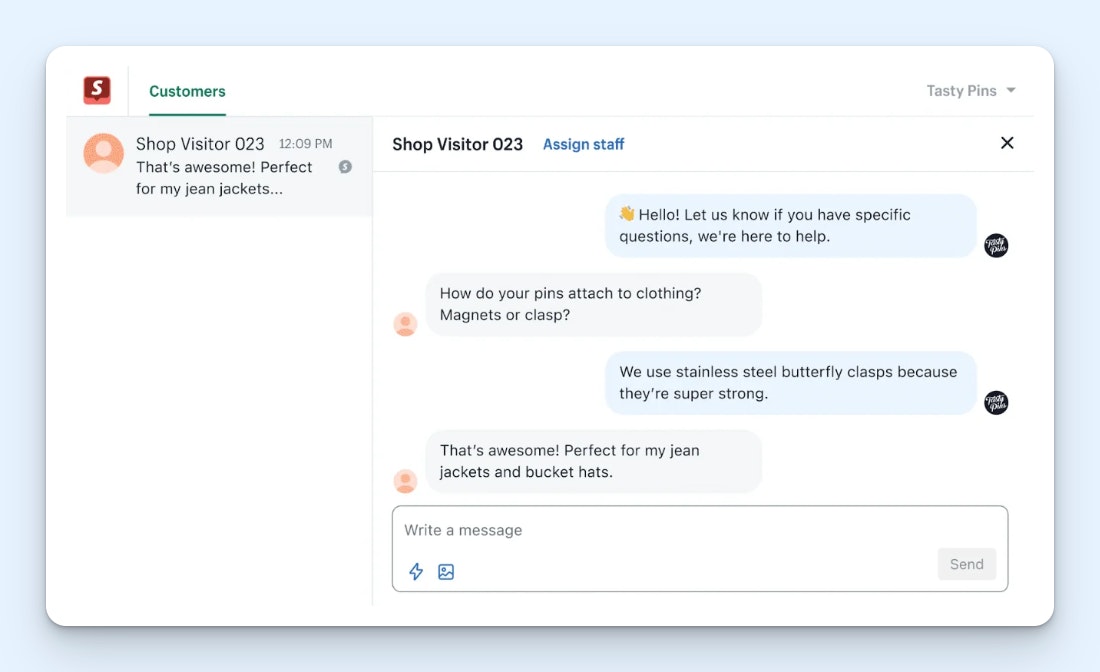Switch to the Customers tab
Viewport: 1100px width, 672px height.
pyautogui.click(x=187, y=91)
